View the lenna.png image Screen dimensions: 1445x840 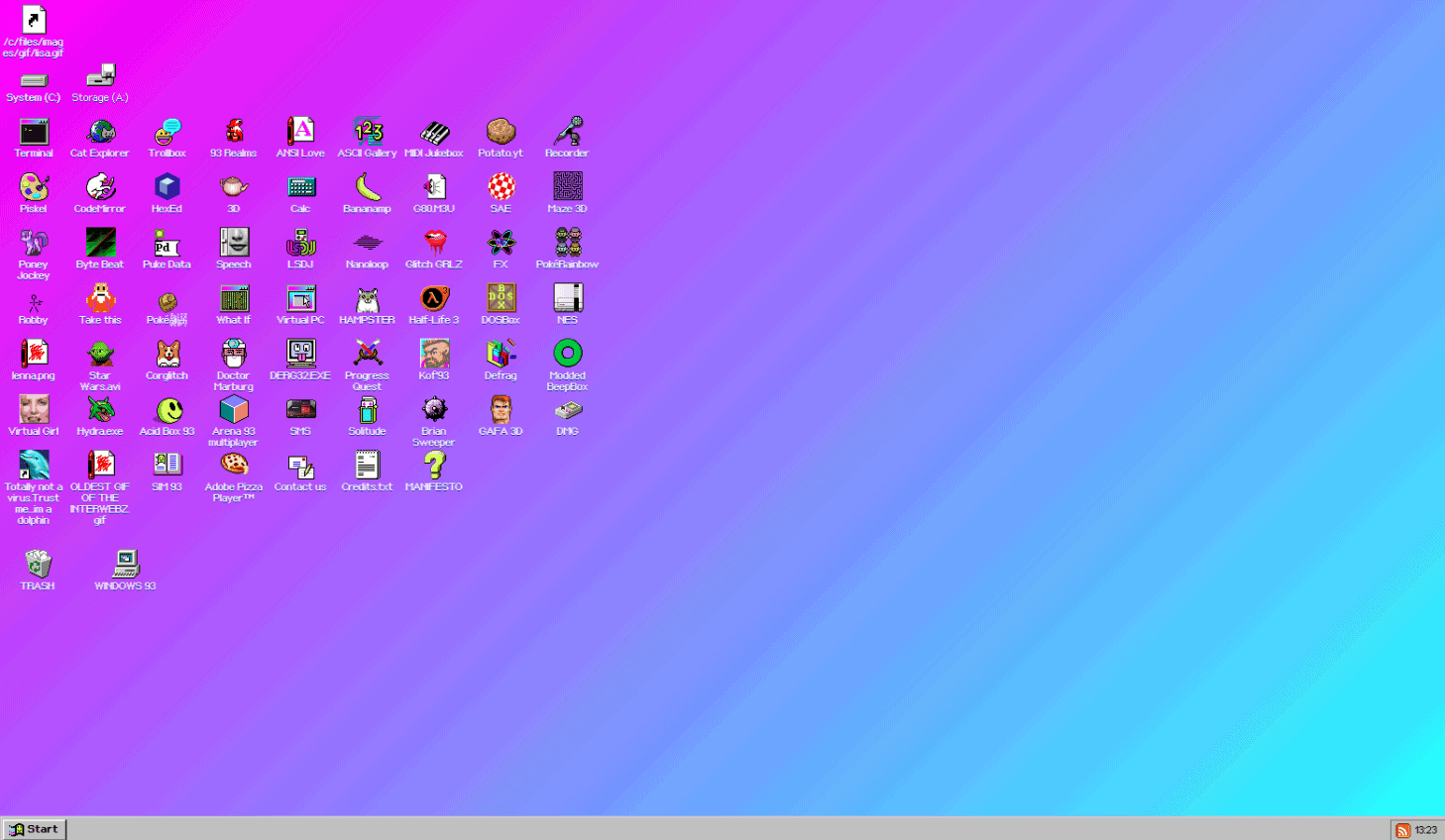click(33, 352)
